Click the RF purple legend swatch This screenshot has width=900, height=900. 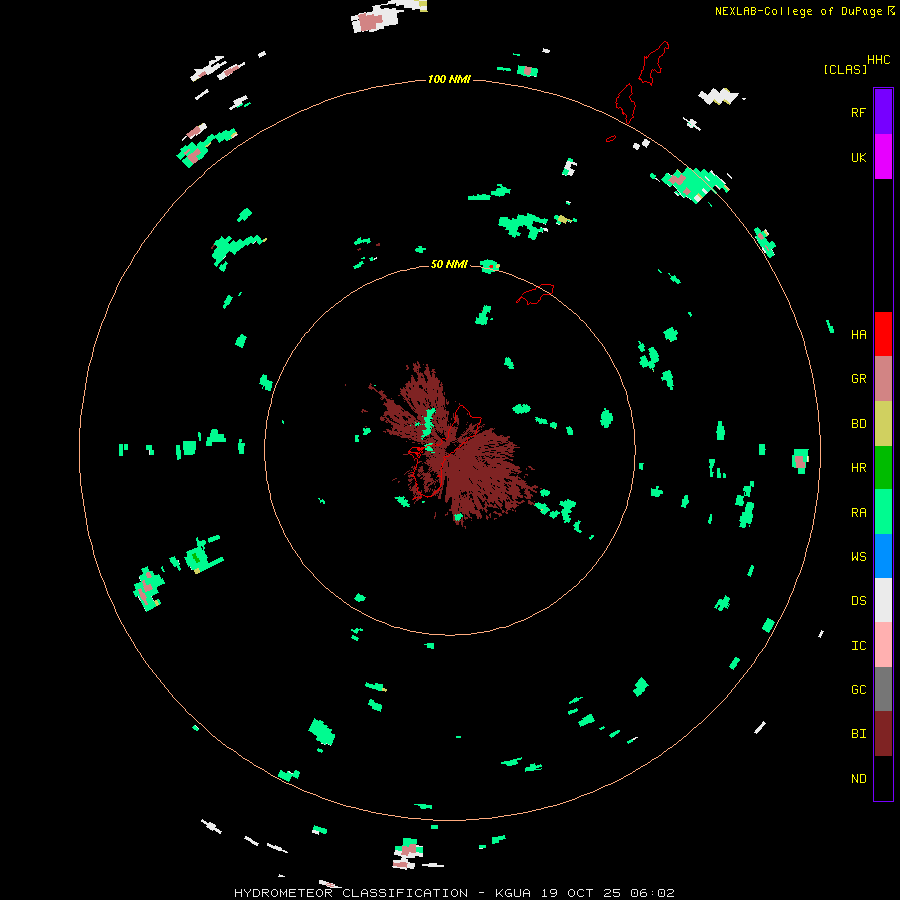883,112
